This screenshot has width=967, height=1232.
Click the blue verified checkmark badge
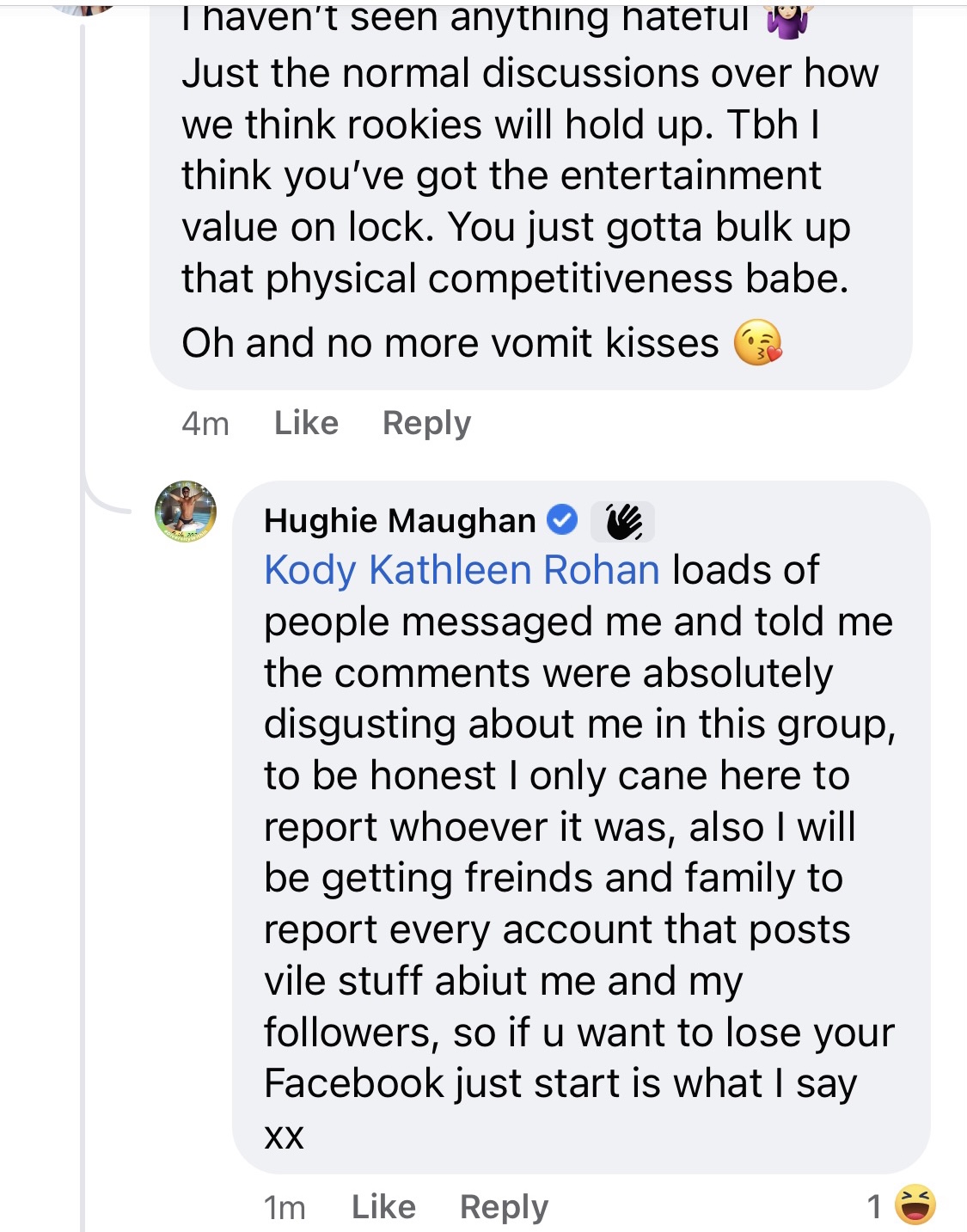click(x=563, y=520)
